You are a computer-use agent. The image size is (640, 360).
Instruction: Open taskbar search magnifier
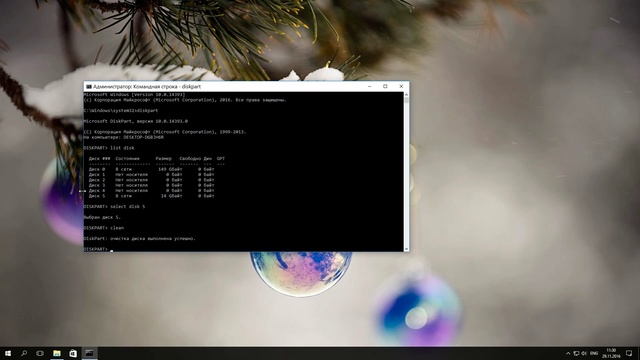point(24,353)
